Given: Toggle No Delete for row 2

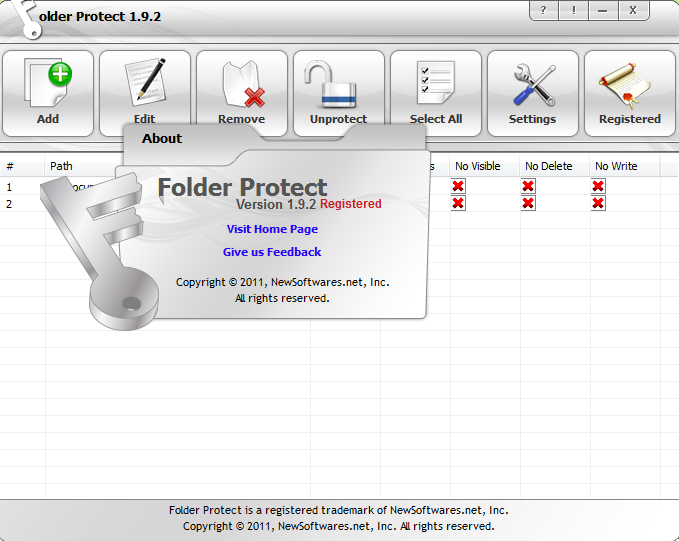Looking at the screenshot, I should pos(528,203).
